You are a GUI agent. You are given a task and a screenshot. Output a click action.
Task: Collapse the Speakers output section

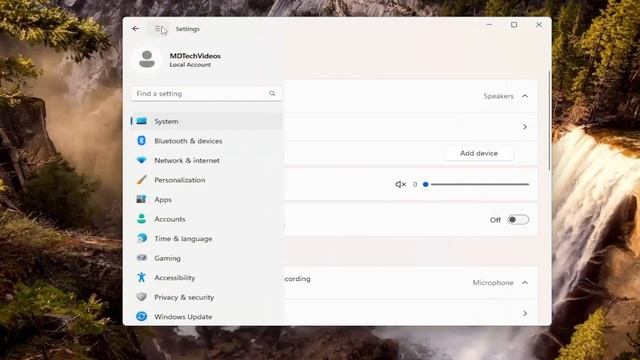tap(525, 96)
